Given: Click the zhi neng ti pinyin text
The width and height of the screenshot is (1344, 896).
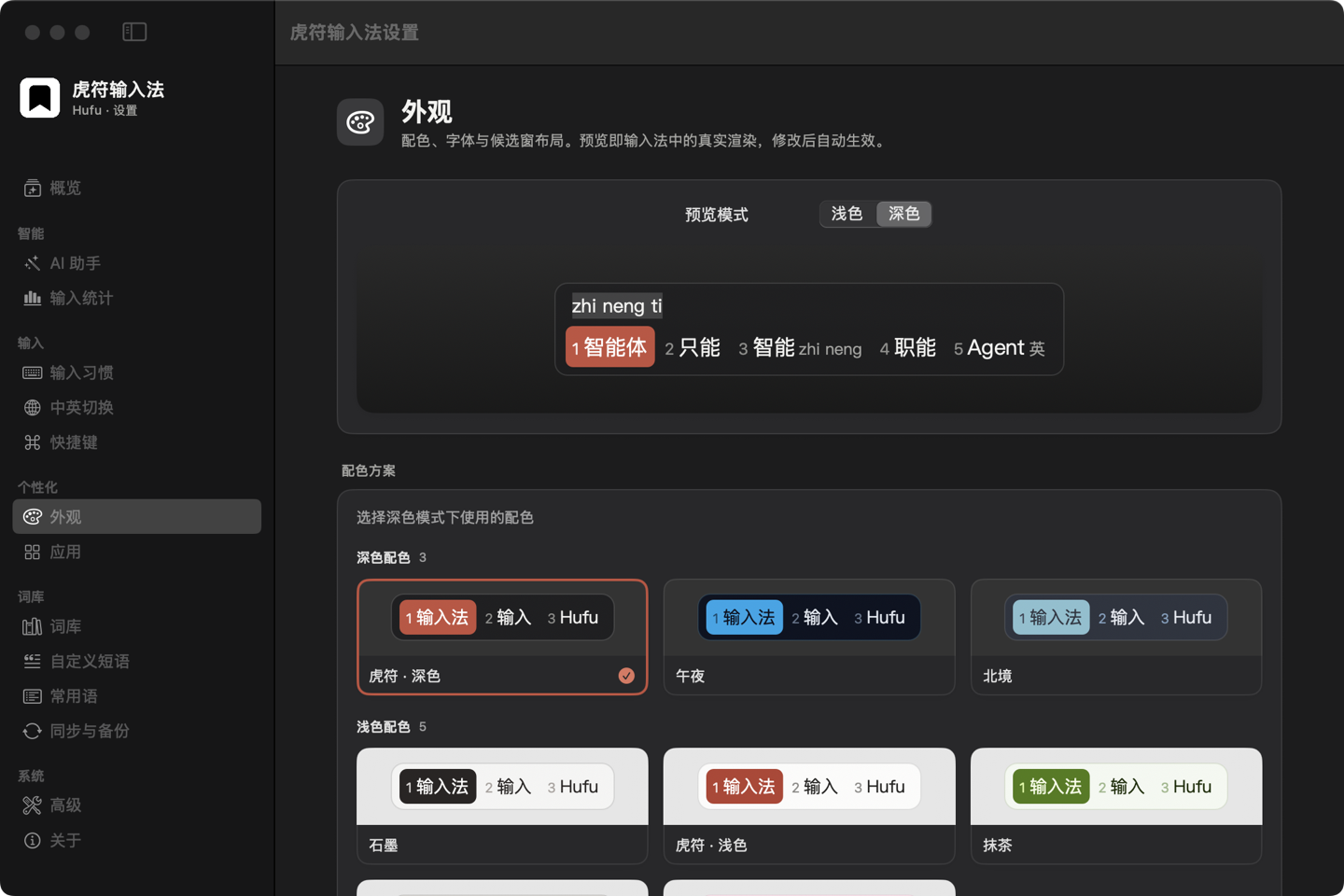Looking at the screenshot, I should pyautogui.click(x=617, y=305).
